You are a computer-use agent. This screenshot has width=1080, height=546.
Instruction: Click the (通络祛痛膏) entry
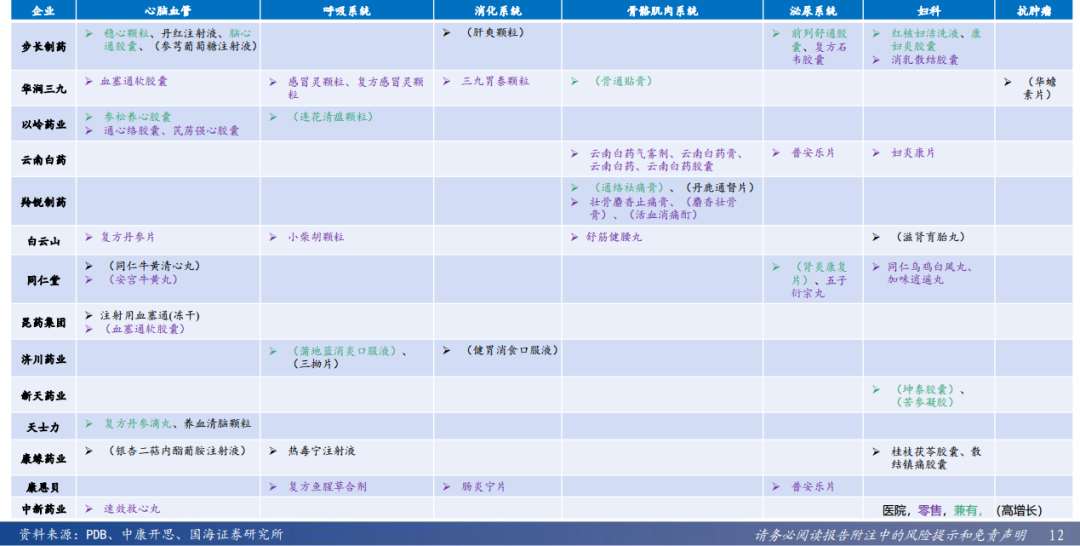[x=630, y=188]
